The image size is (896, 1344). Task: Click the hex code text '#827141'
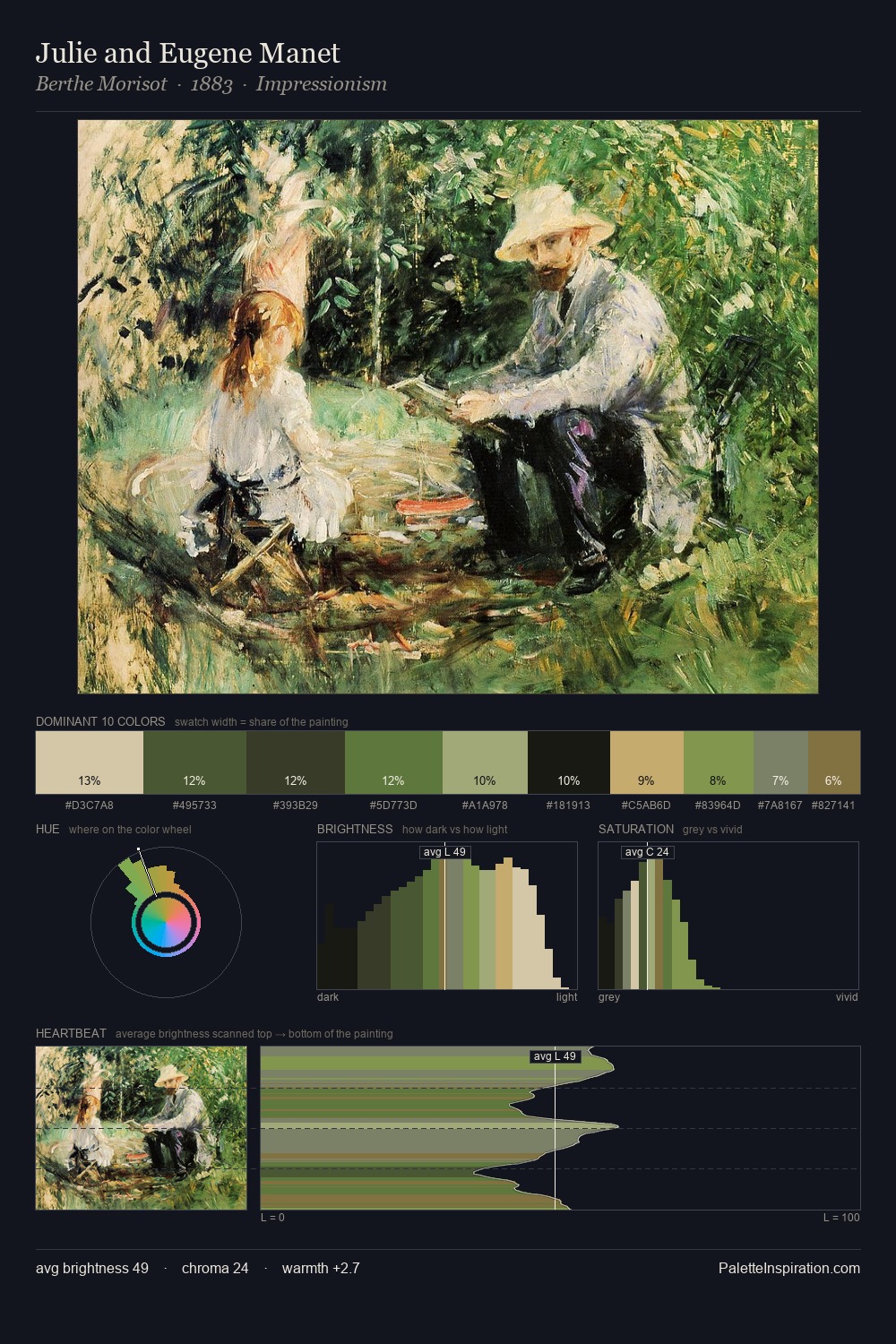point(833,805)
